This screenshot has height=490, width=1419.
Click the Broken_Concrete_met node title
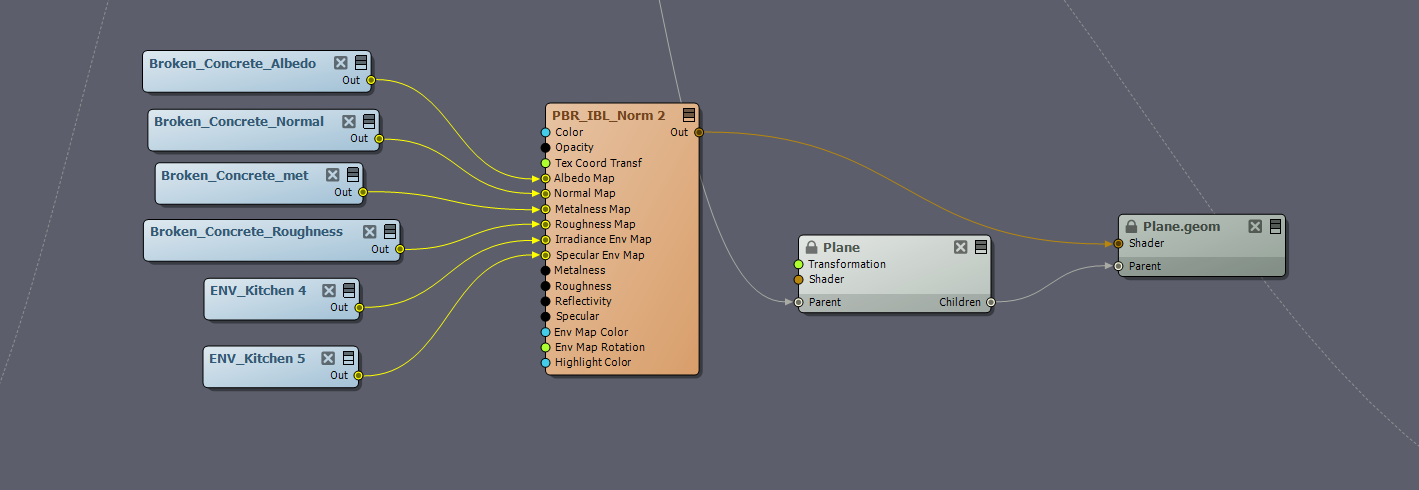(235, 175)
